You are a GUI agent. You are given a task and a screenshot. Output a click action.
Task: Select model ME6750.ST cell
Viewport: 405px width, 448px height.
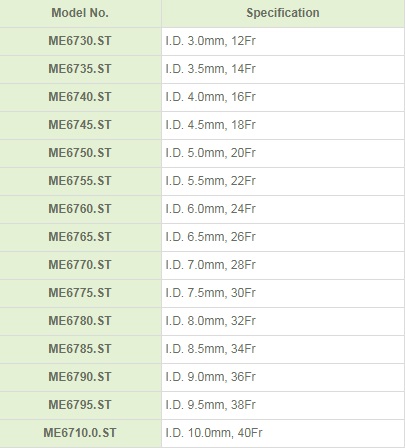click(x=80, y=153)
